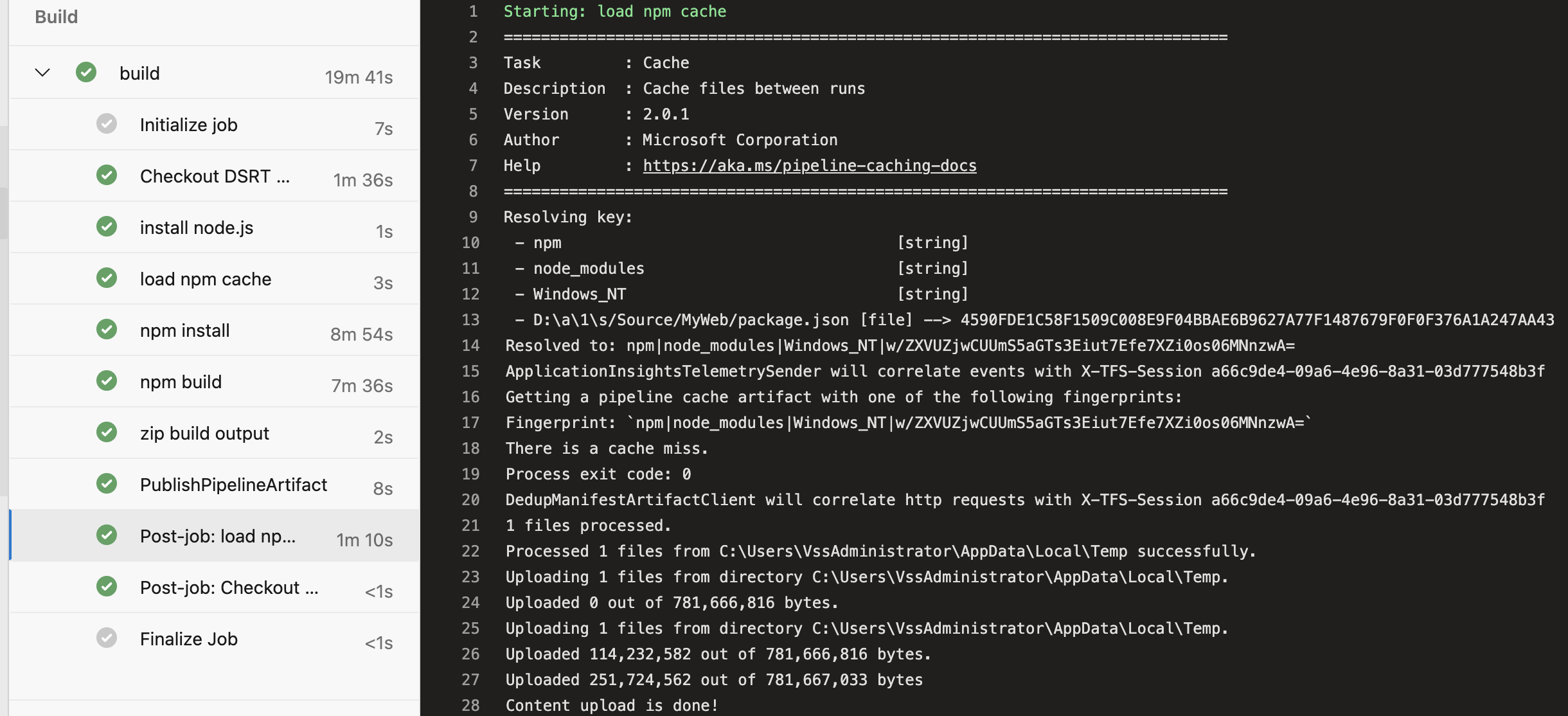This screenshot has width=1568, height=716.
Task: Click the 'Content upload is done!' line
Action: [611, 706]
